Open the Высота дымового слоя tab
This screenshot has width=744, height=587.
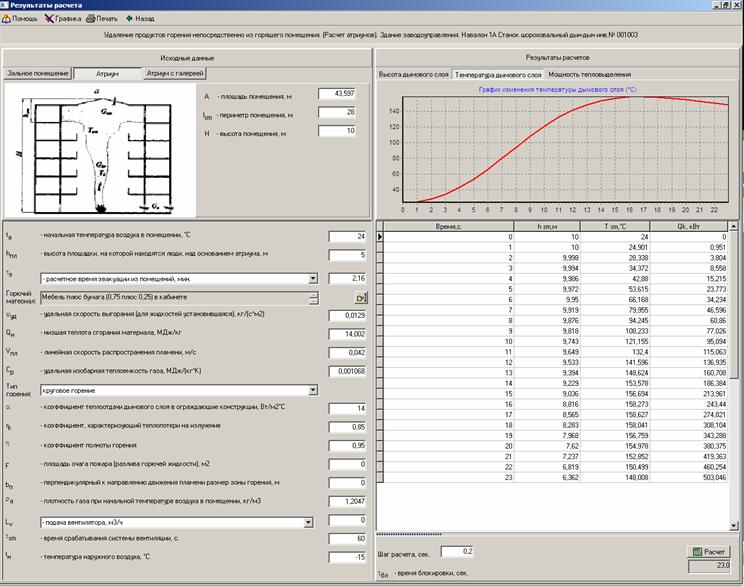[x=412, y=74]
